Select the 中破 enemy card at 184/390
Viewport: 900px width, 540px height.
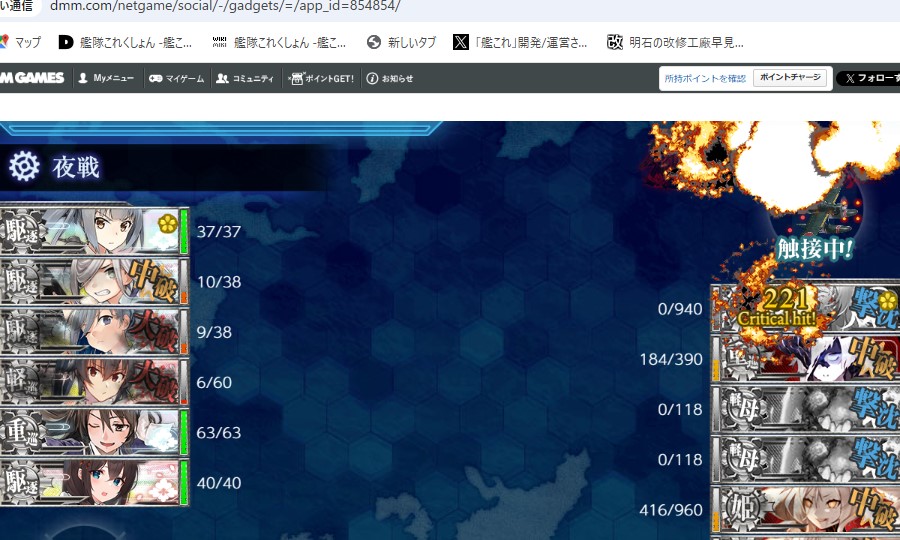tap(805, 359)
